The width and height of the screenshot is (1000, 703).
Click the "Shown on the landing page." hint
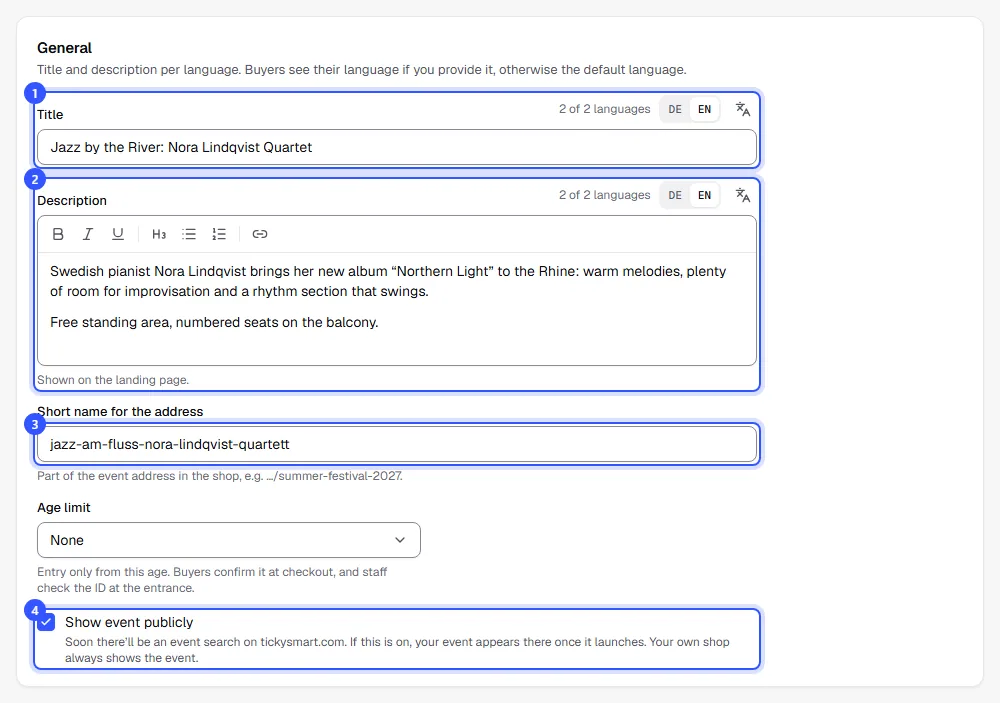coord(113,380)
